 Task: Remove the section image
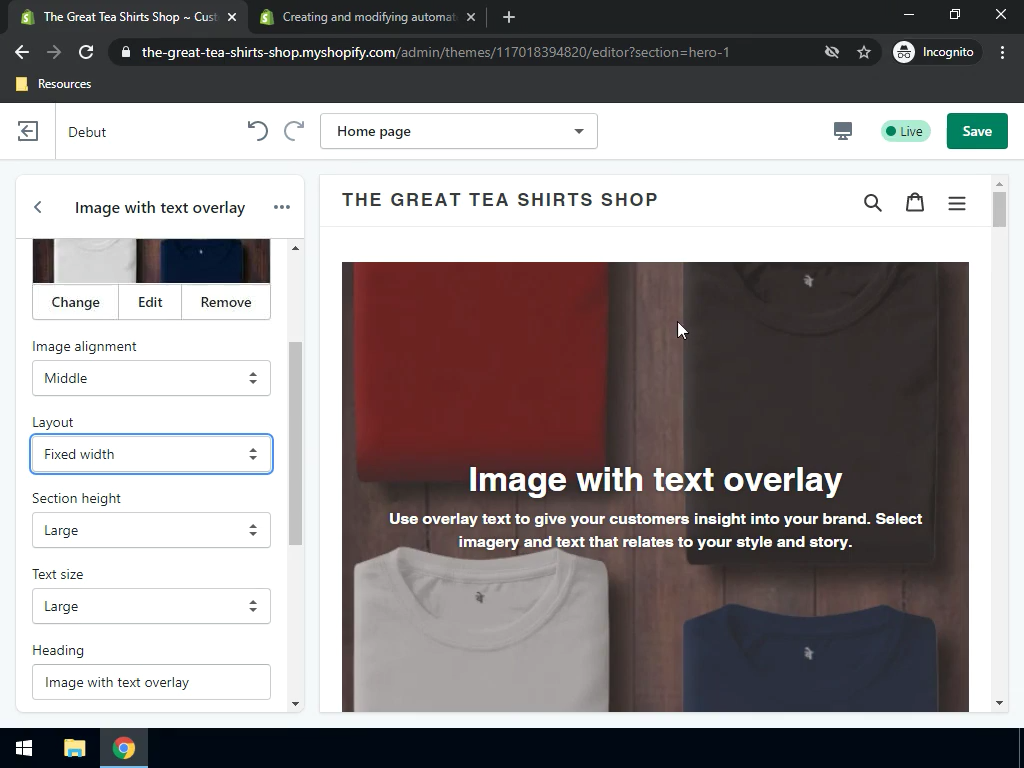(226, 302)
